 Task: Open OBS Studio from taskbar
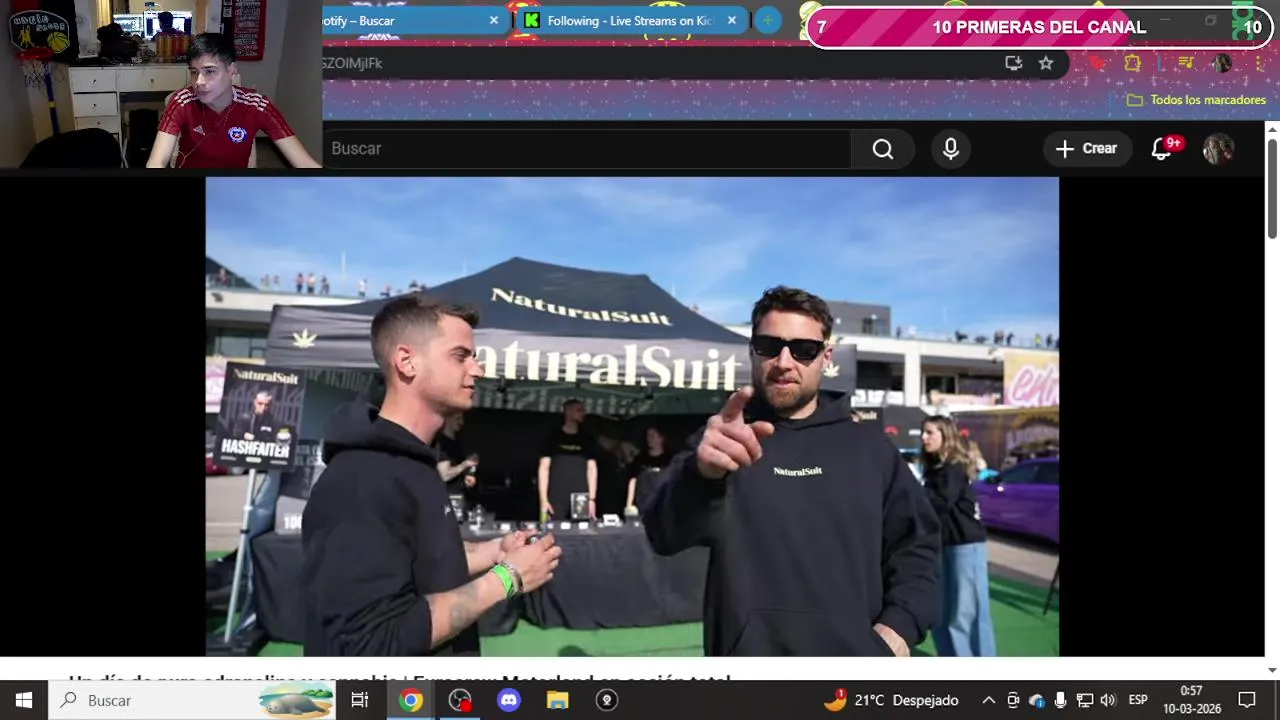tap(460, 700)
